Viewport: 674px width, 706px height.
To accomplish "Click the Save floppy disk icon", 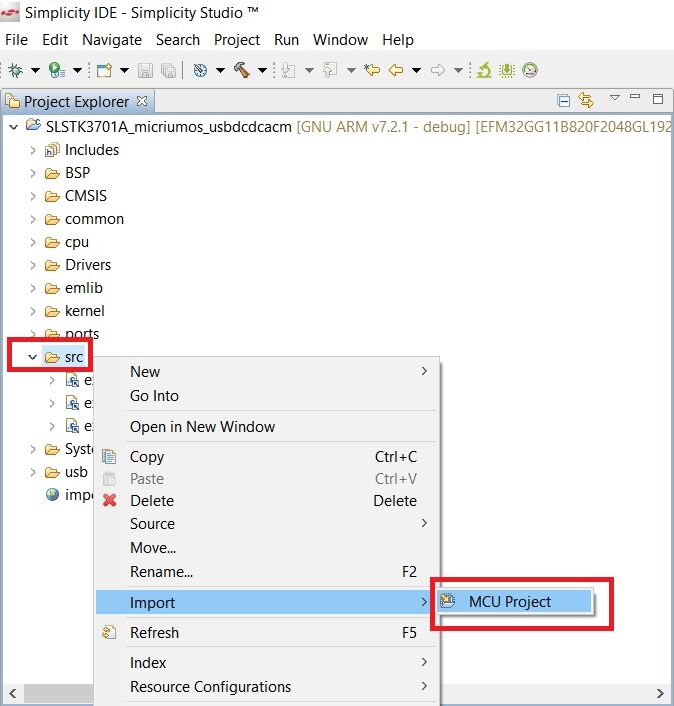I will 145,70.
